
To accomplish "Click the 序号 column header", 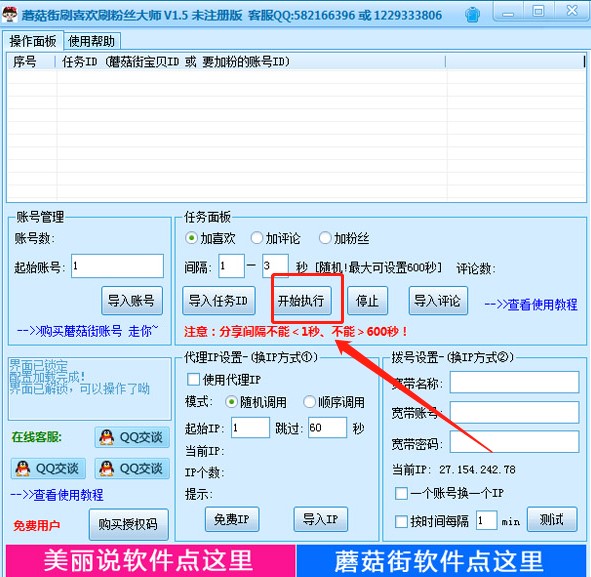I will click(32, 61).
